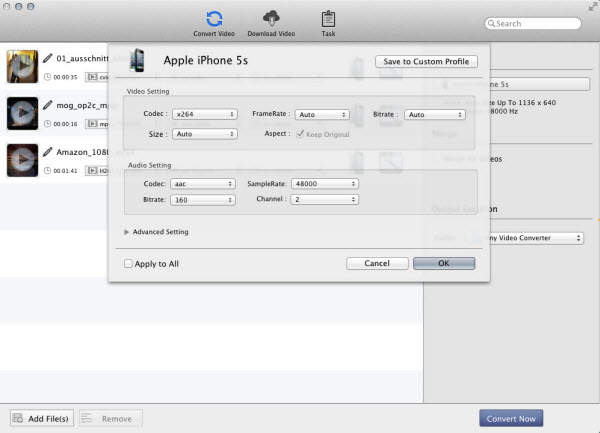
Task: Cancel the profile settings dialog
Action: pyautogui.click(x=377, y=263)
